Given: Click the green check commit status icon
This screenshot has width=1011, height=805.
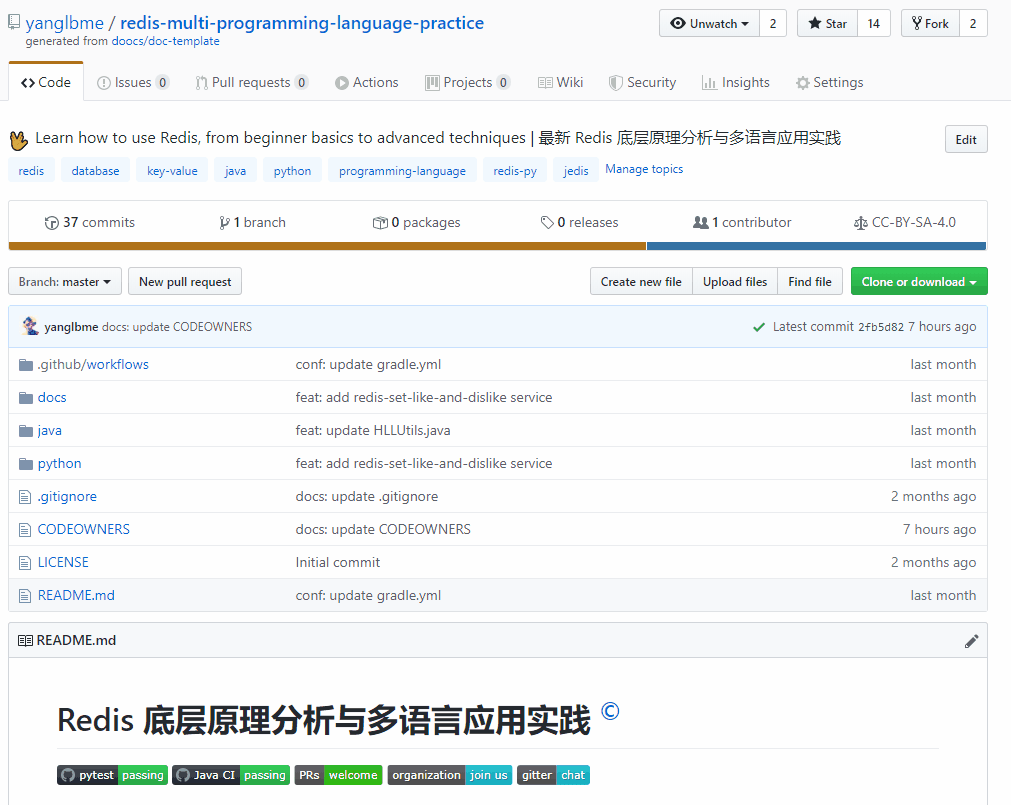Looking at the screenshot, I should (759, 327).
